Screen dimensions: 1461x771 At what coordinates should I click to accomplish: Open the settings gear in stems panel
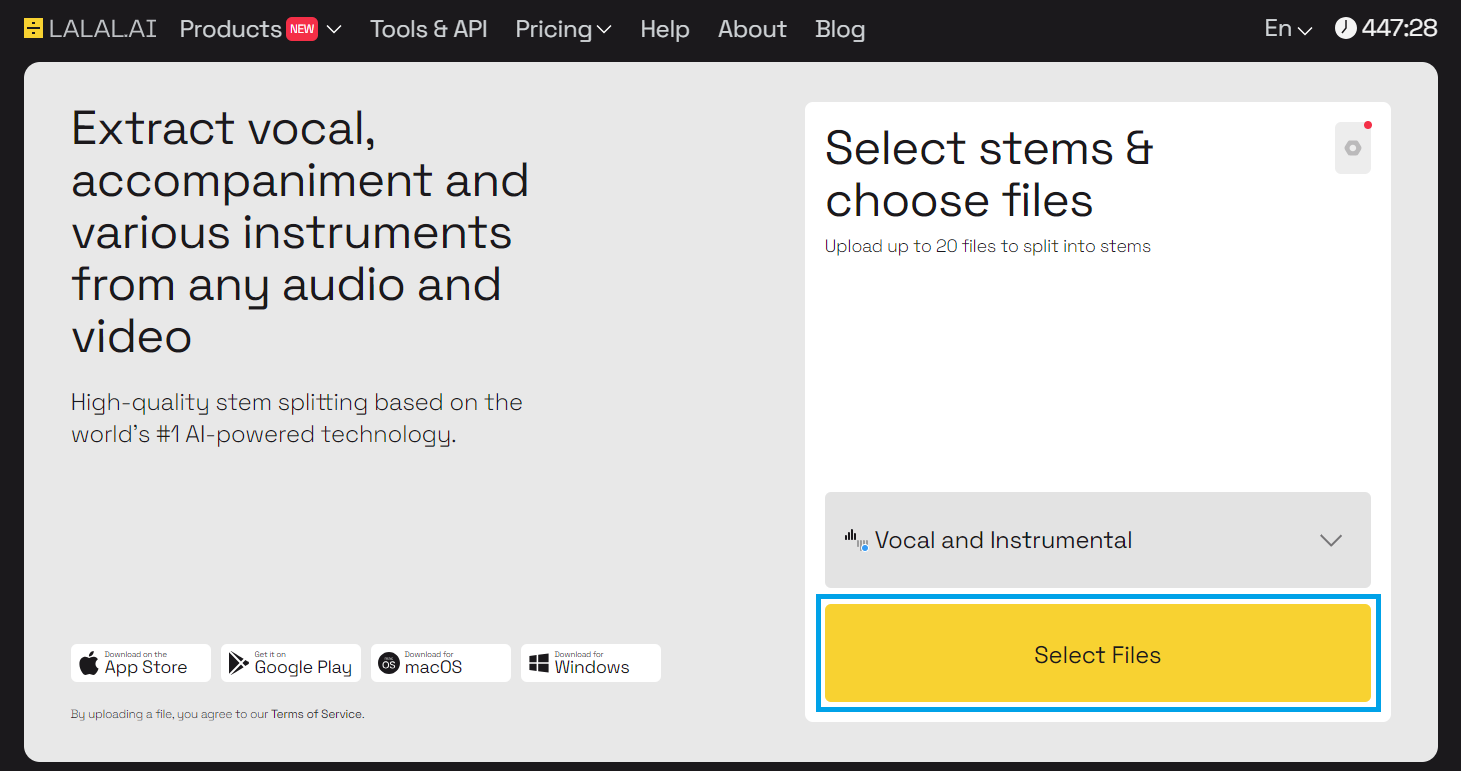pos(1353,148)
